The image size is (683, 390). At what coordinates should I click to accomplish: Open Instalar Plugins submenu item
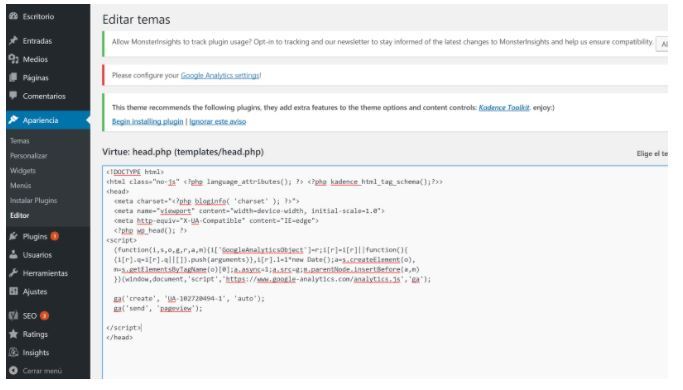(34, 200)
